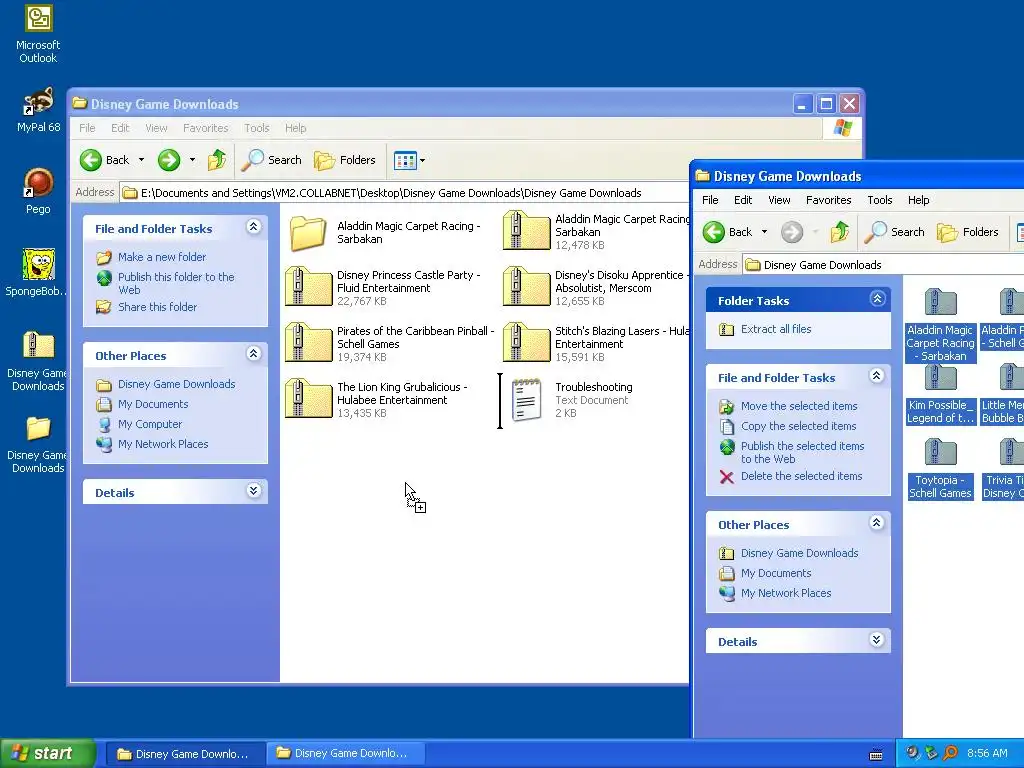Open Microsoft Outlook desktop icon
The height and width of the screenshot is (768, 1024).
pyautogui.click(x=38, y=34)
